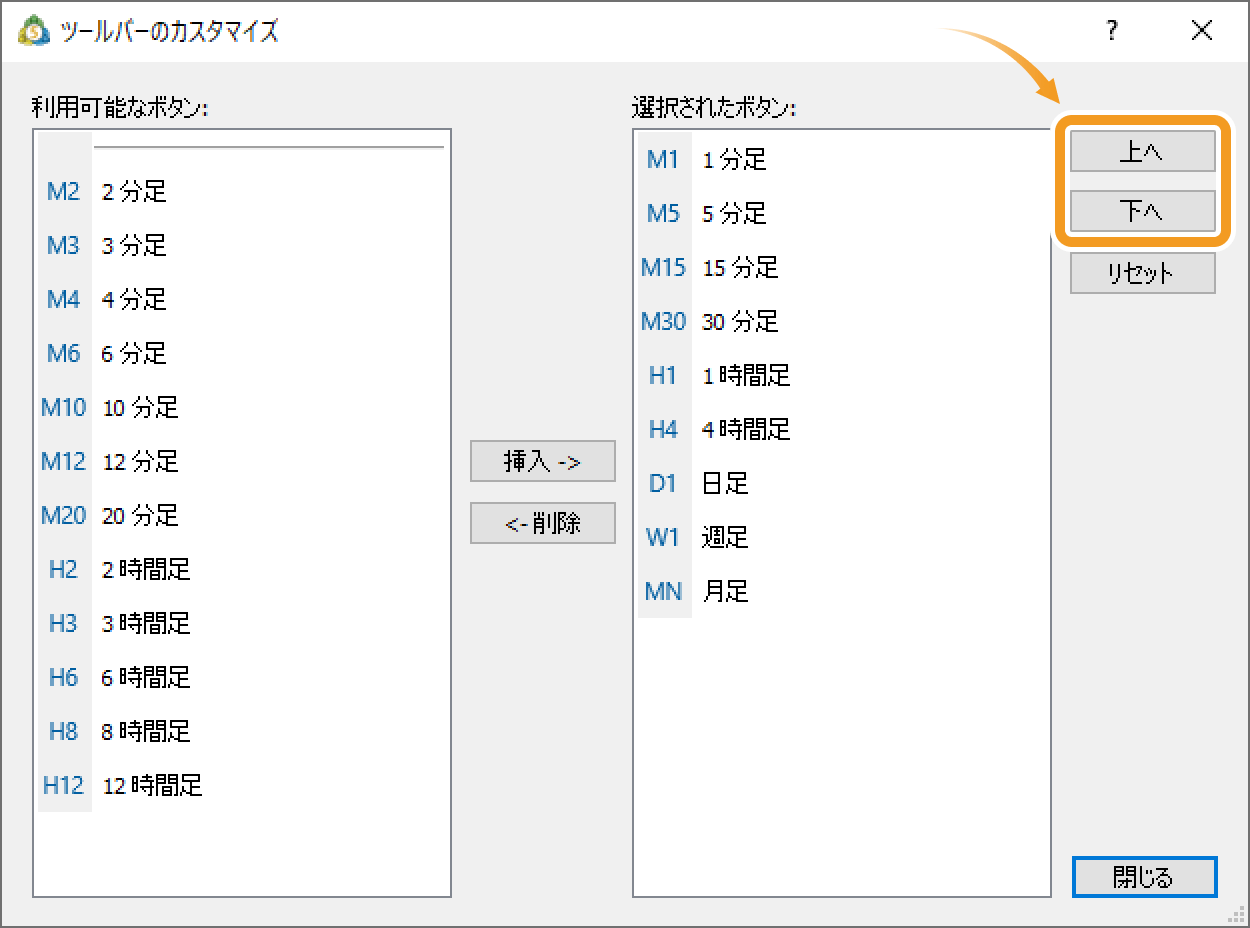Select the 20 分足 text row
The width and height of the screenshot is (1250, 928).
click(140, 516)
